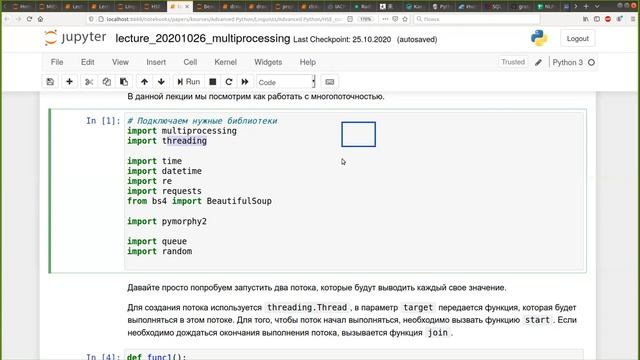Go forward with browser forward arrow
Image resolution: width=640 pixels, height=360 pixels.
click(18, 19)
